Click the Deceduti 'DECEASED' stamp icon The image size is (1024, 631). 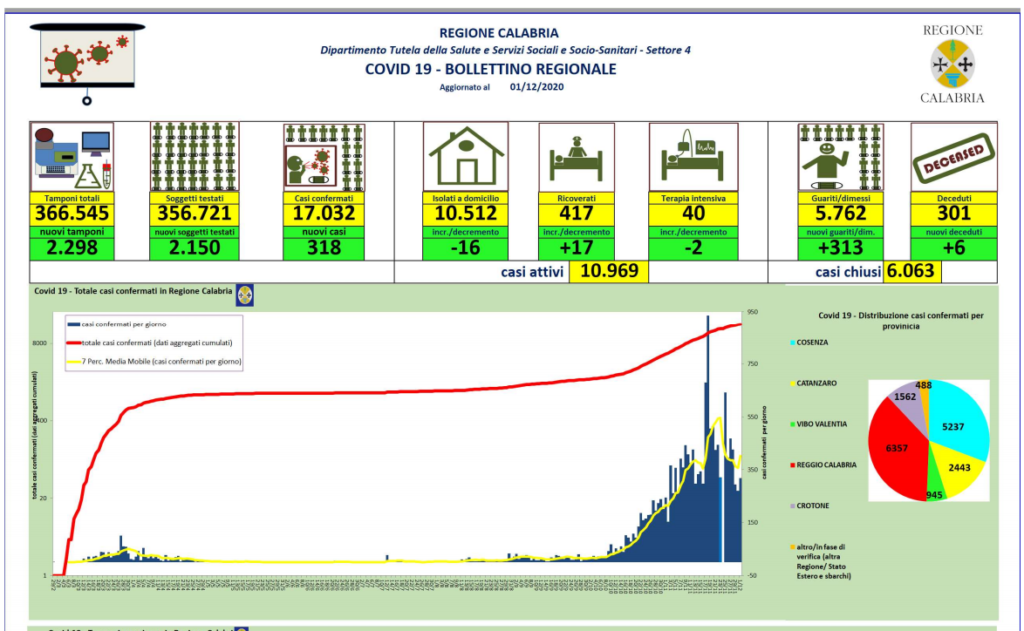click(x=953, y=156)
